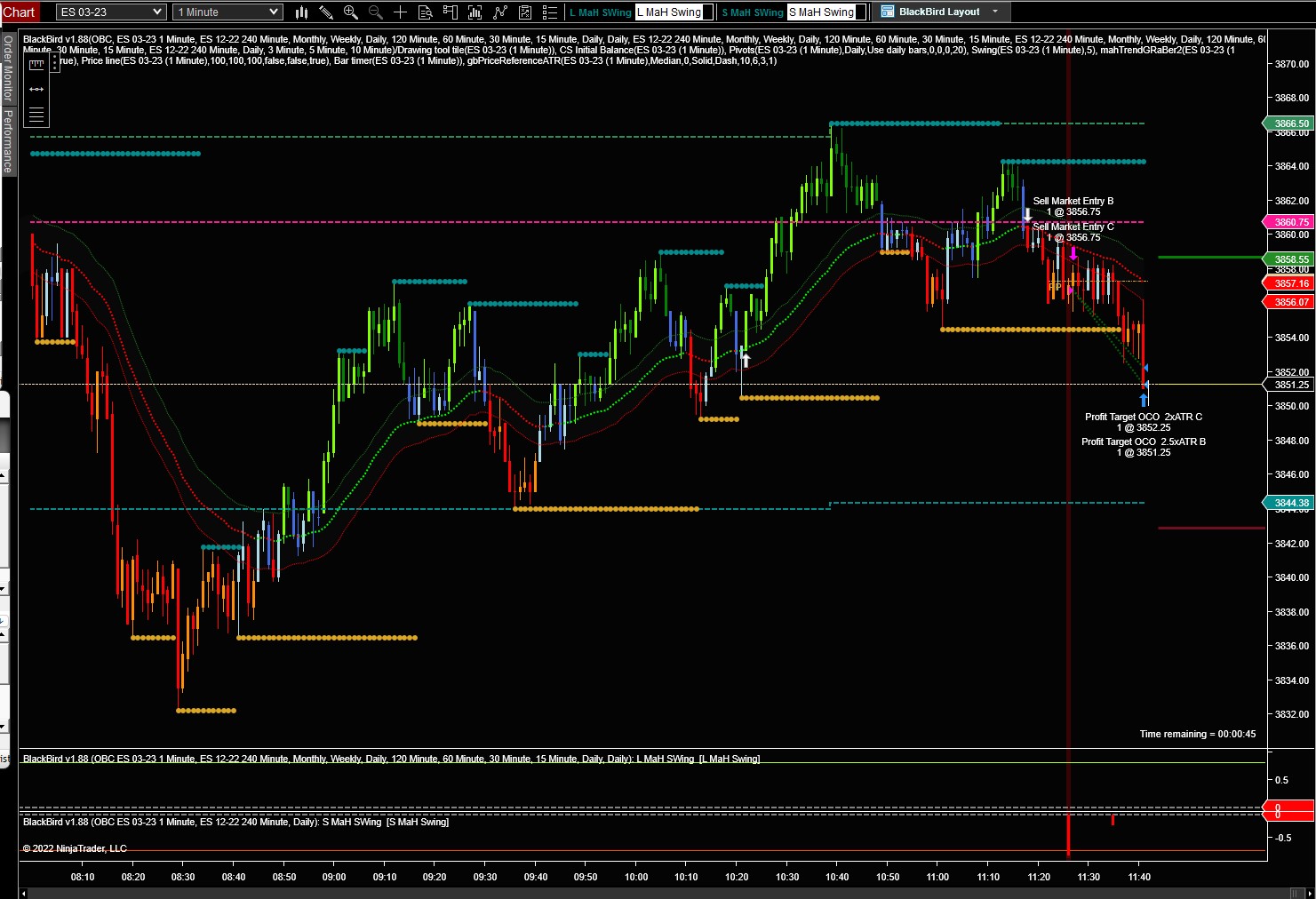Viewport: 1316px width, 899px height.
Task: Click the 3851.25 current price marker
Action: pos(1288,385)
